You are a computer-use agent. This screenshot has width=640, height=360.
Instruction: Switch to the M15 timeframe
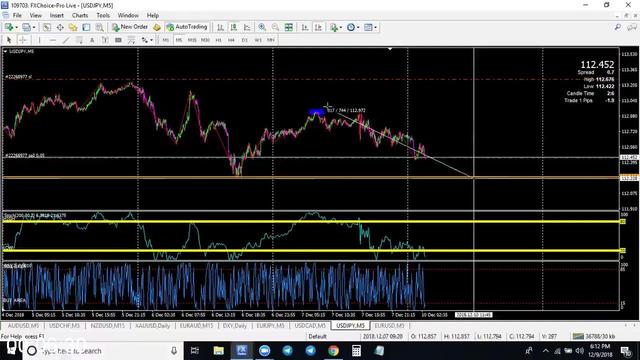(x=192, y=40)
